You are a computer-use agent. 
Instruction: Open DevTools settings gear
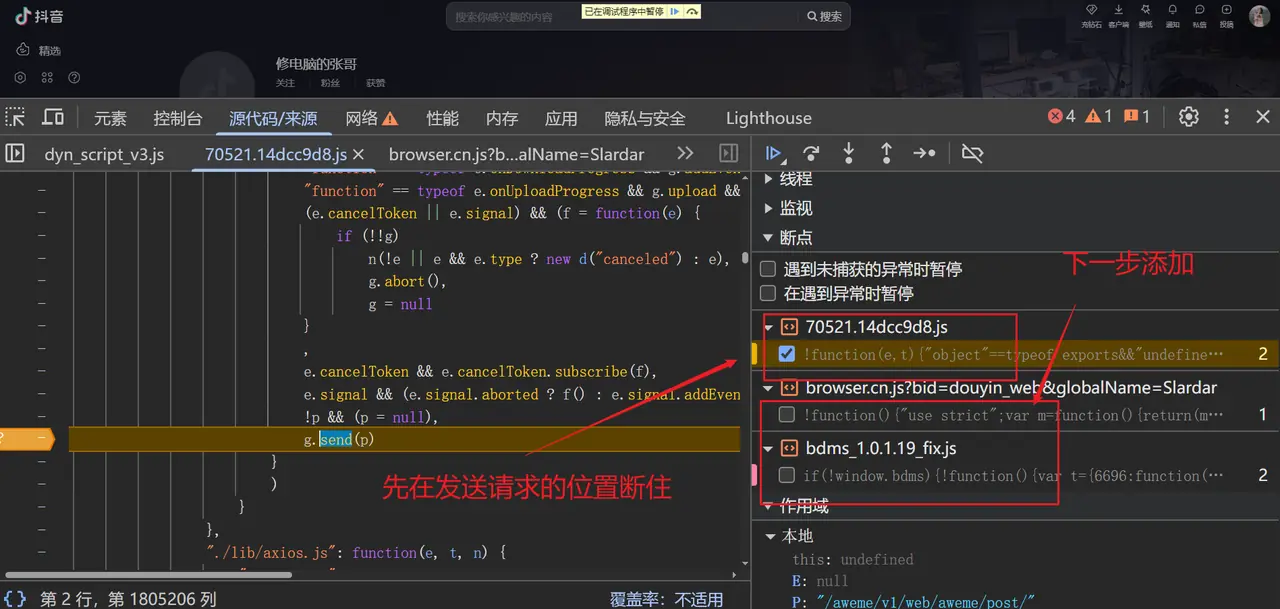pyautogui.click(x=1188, y=117)
